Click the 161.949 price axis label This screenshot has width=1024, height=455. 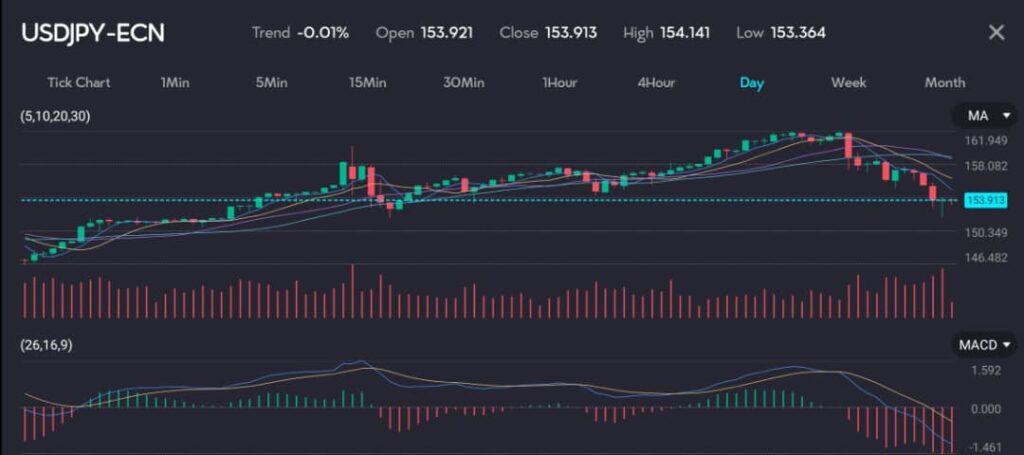(x=985, y=141)
